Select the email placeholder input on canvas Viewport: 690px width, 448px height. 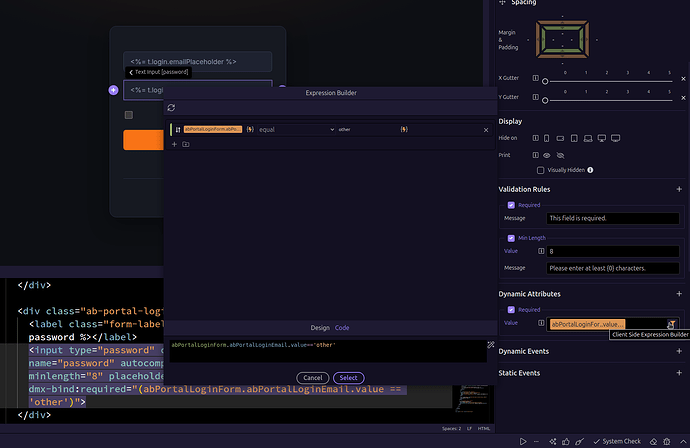[x=198, y=62]
